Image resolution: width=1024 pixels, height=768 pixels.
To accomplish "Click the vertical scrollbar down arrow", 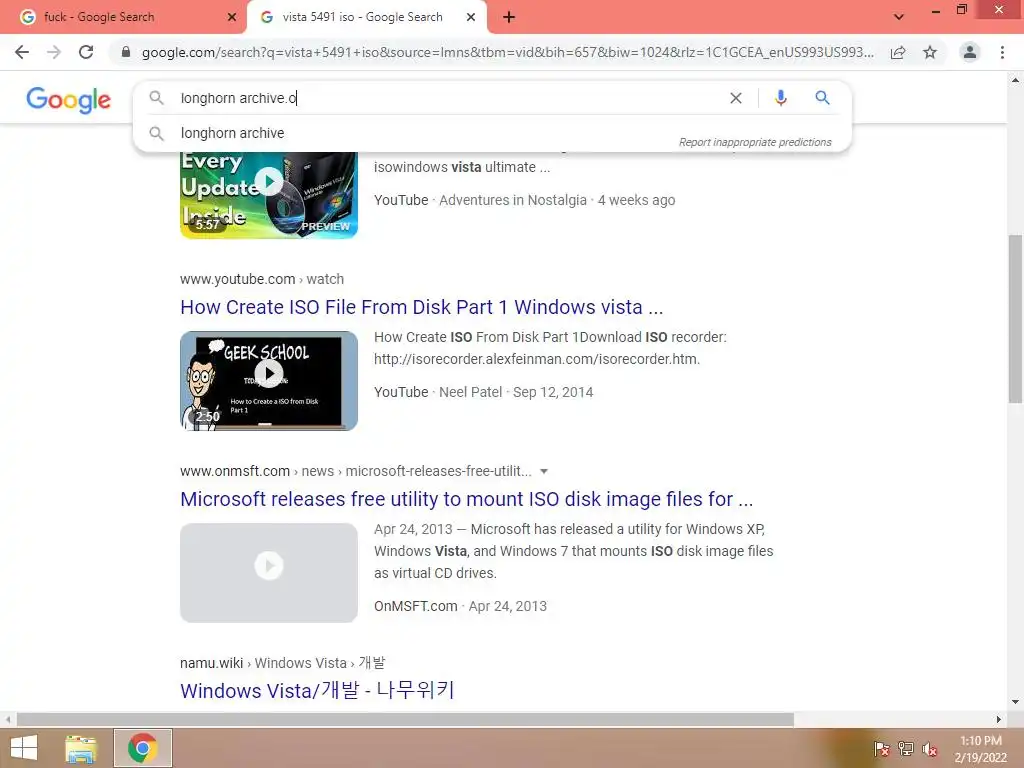I will [1015, 702].
